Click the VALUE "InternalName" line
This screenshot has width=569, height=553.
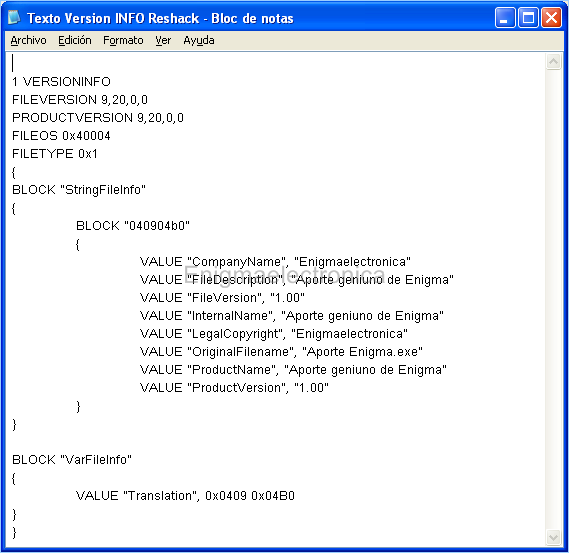click(x=292, y=316)
